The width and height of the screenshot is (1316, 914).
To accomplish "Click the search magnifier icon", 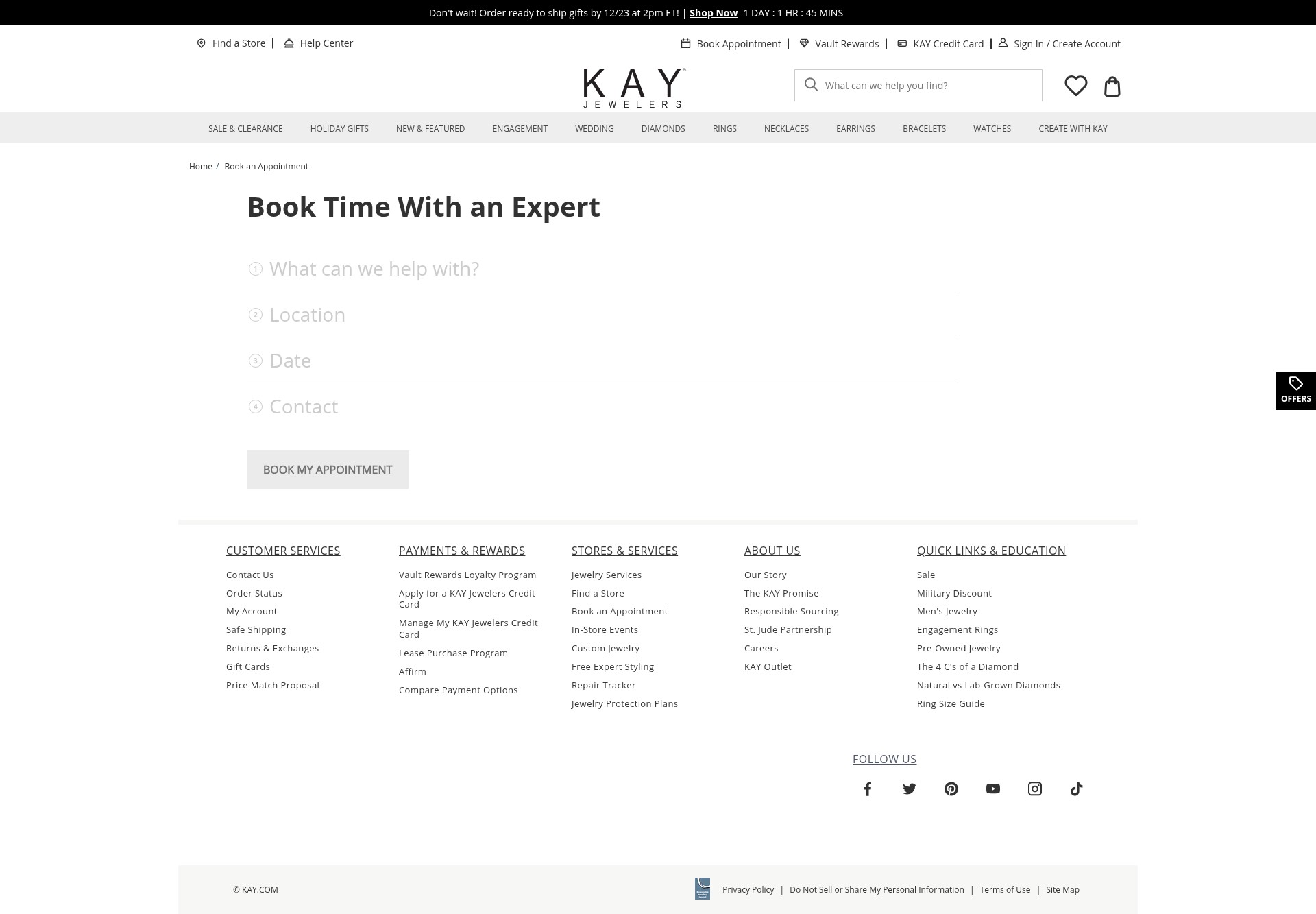I will 811,84.
